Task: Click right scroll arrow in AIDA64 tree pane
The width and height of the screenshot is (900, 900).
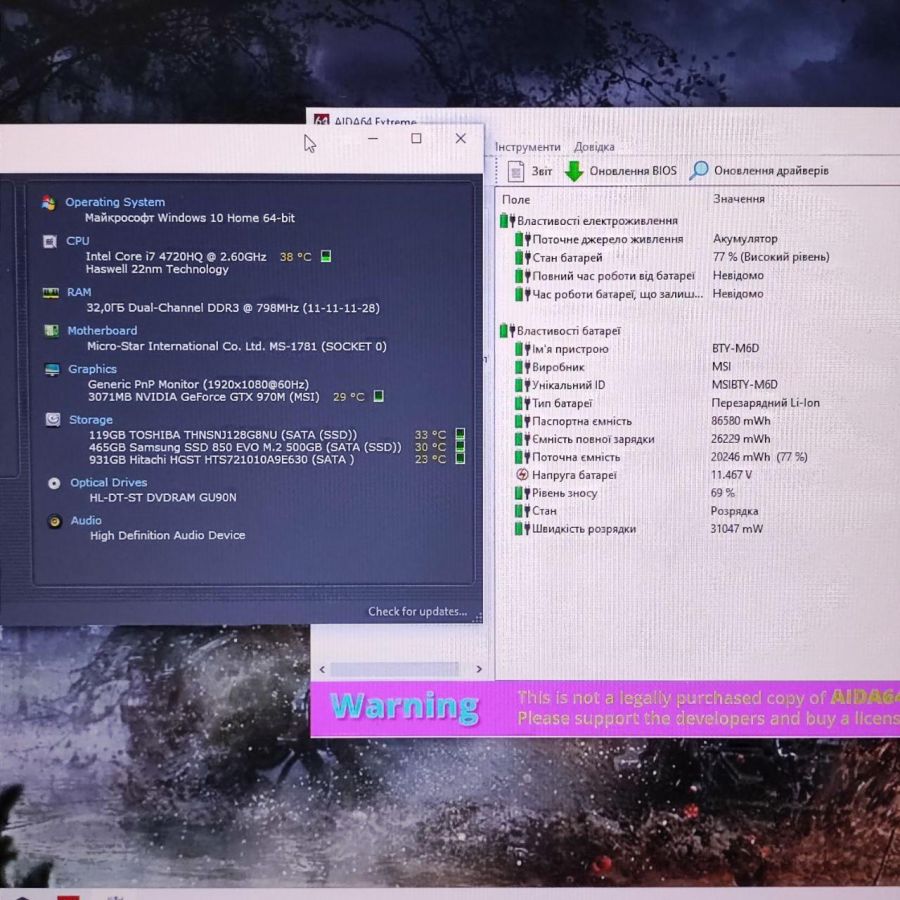Action: click(479, 669)
